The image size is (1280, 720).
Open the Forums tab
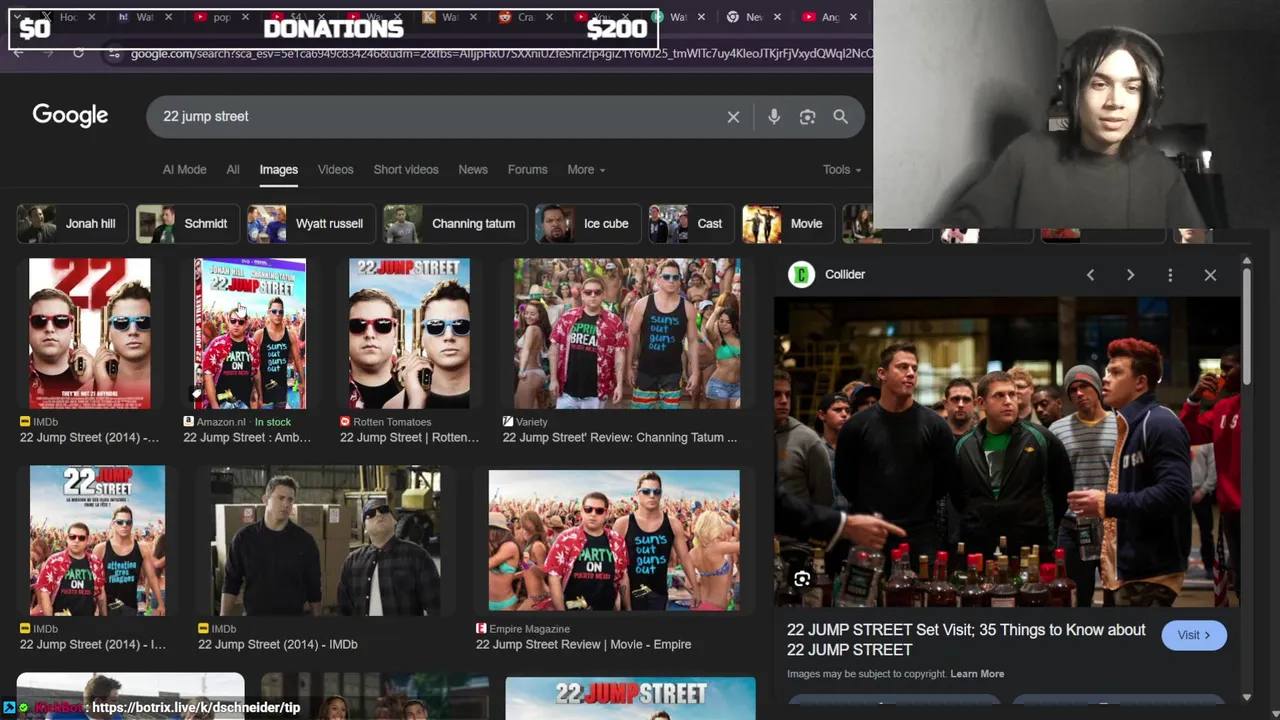[527, 169]
